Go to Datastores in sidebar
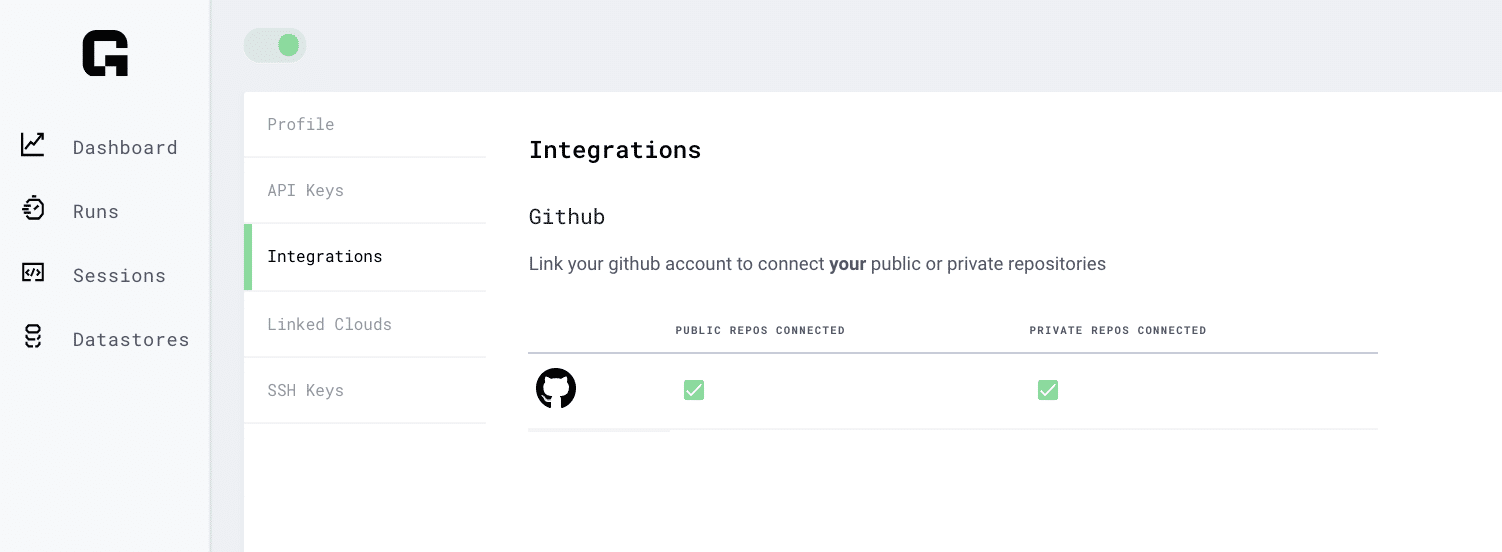The width and height of the screenshot is (1502, 552). 131,340
